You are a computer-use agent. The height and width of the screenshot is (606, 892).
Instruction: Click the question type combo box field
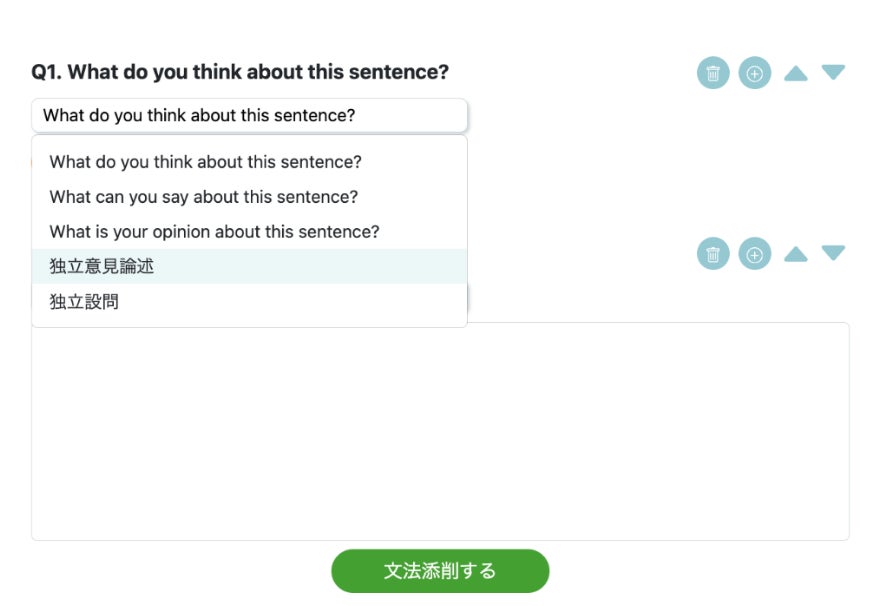pos(249,116)
